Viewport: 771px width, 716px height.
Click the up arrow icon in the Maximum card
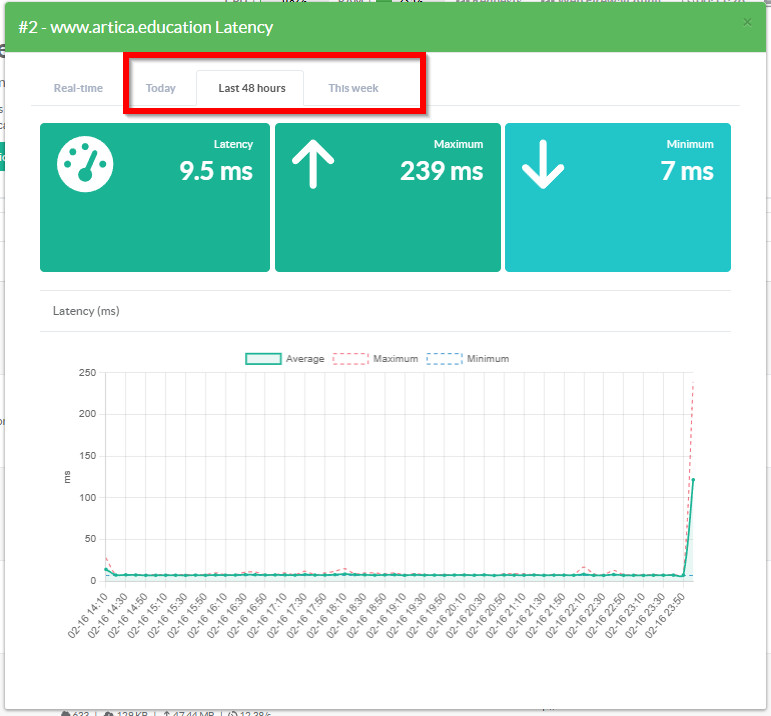(x=312, y=164)
